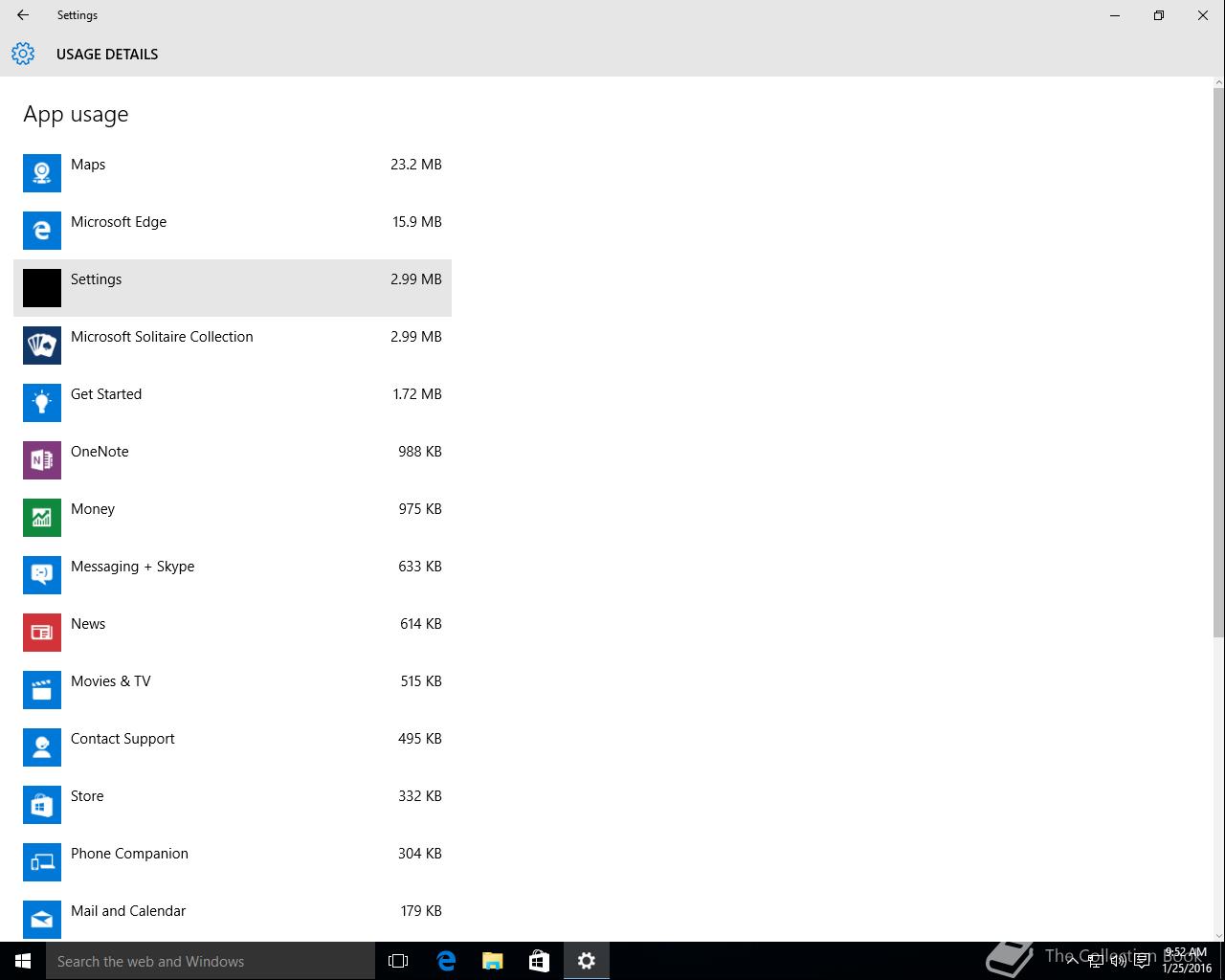
Task: Click the Mail and Calendar envelope icon
Action: pyautogui.click(x=42, y=920)
